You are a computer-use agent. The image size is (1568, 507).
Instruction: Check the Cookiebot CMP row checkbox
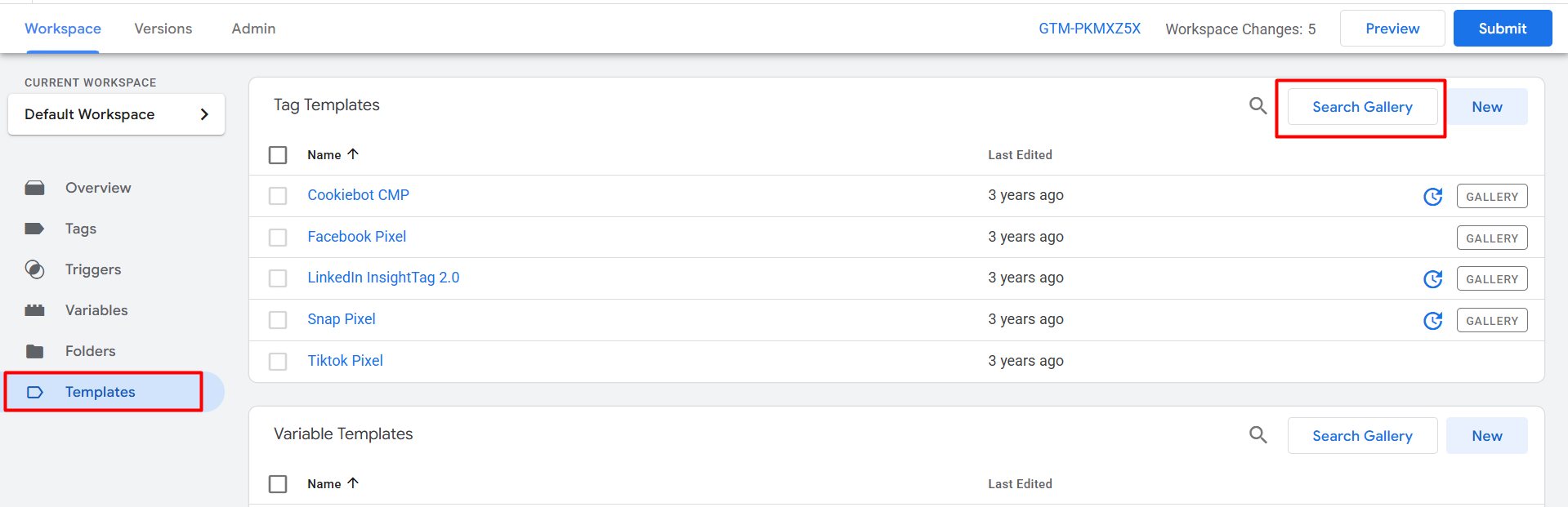coord(278,196)
